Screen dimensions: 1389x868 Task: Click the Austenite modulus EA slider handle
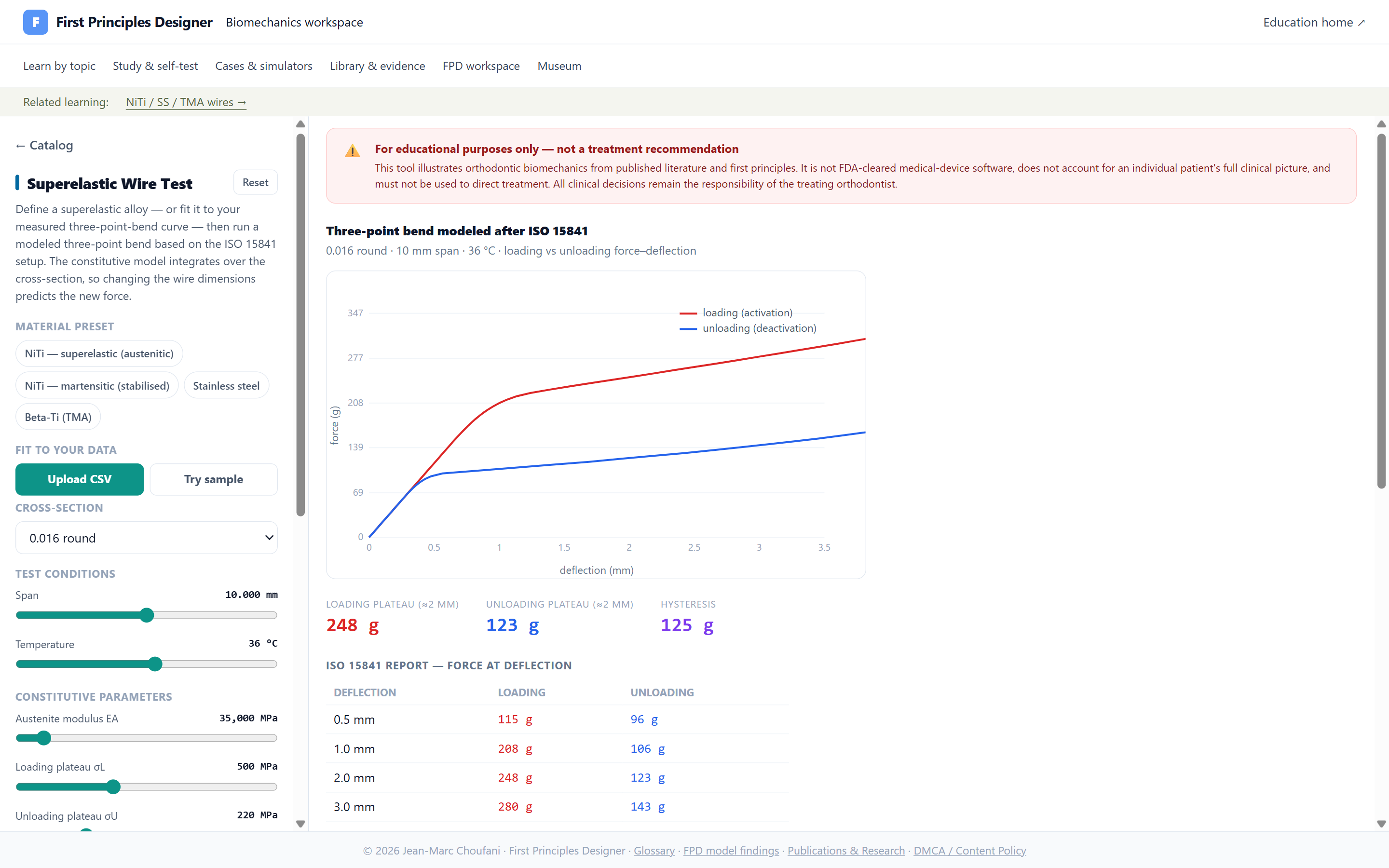coord(43,738)
